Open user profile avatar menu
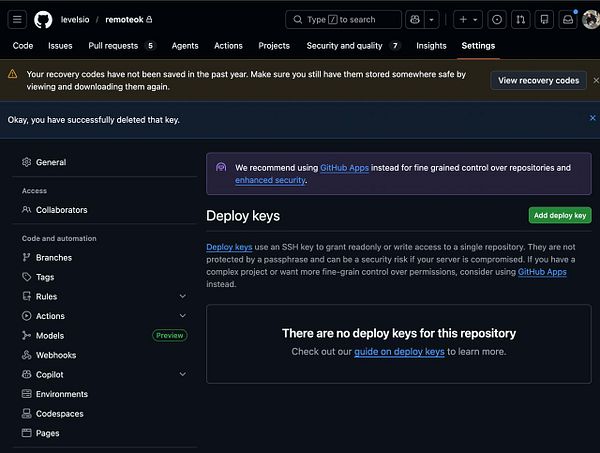Image resolution: width=600 pixels, height=453 pixels. point(591,20)
